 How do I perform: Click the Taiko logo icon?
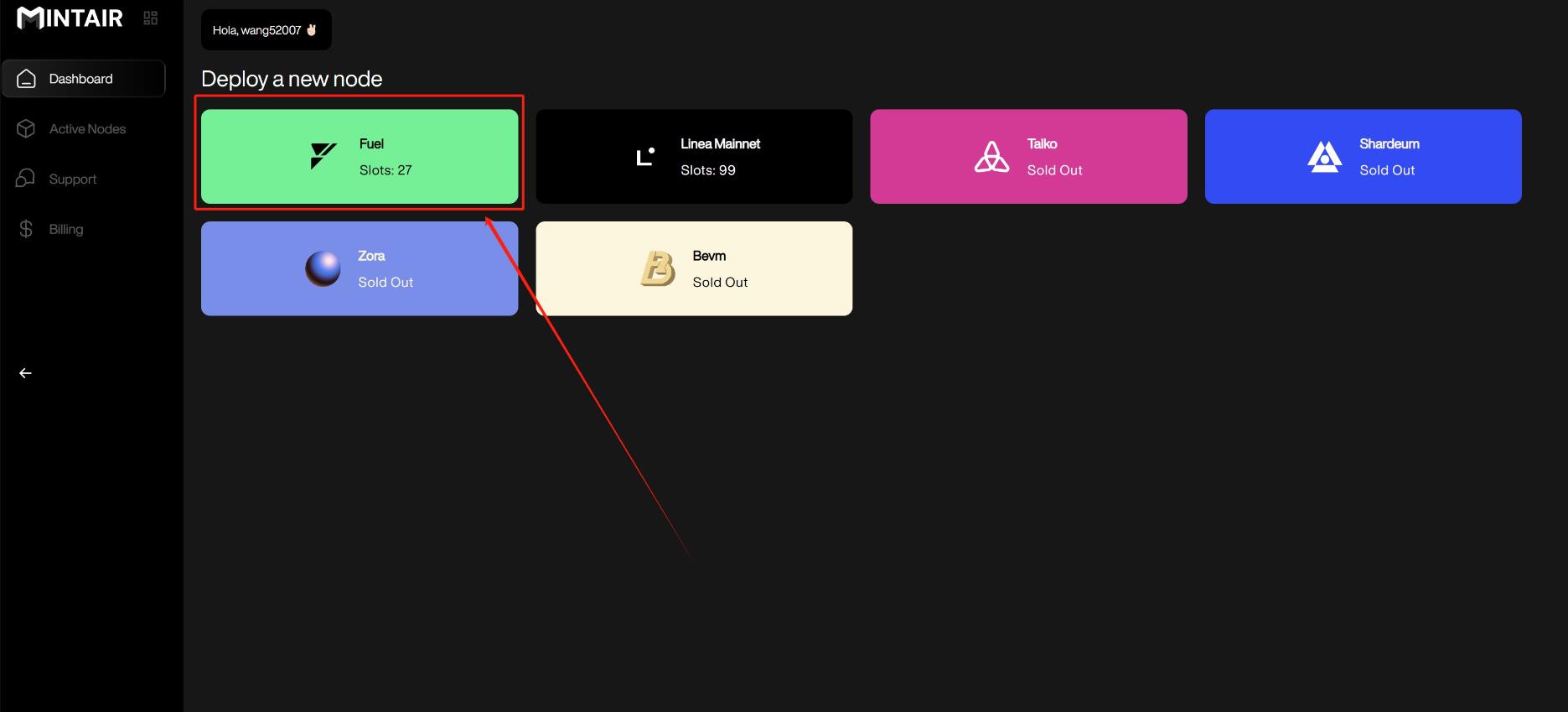[x=991, y=156]
